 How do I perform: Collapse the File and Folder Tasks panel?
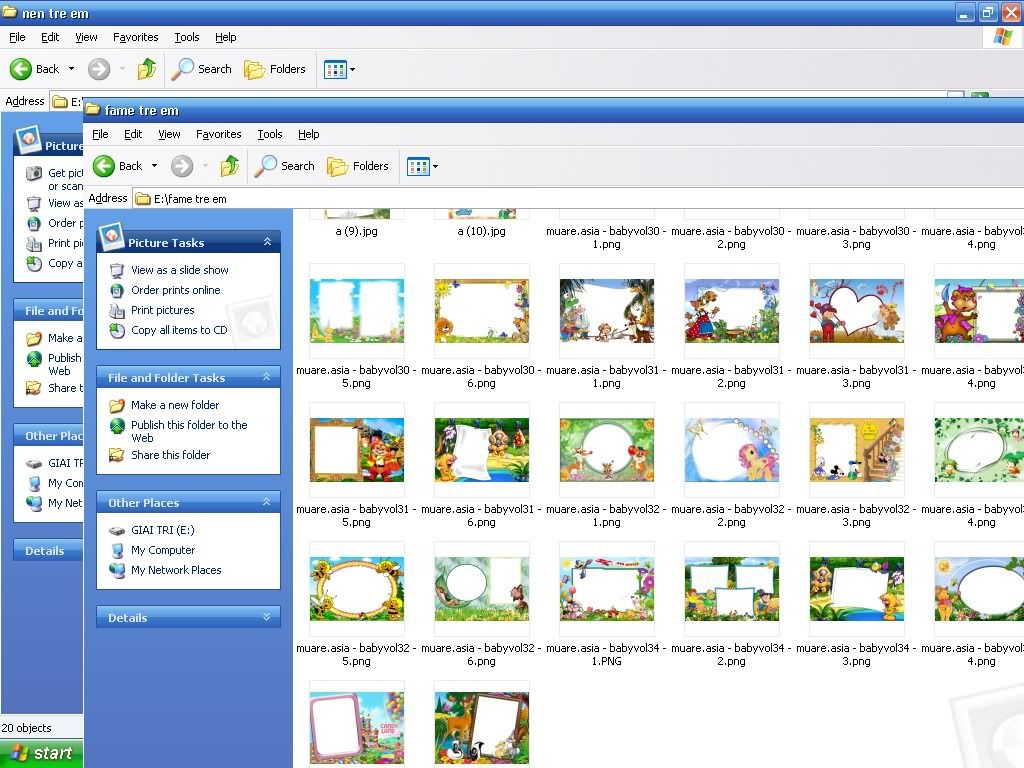pos(266,377)
